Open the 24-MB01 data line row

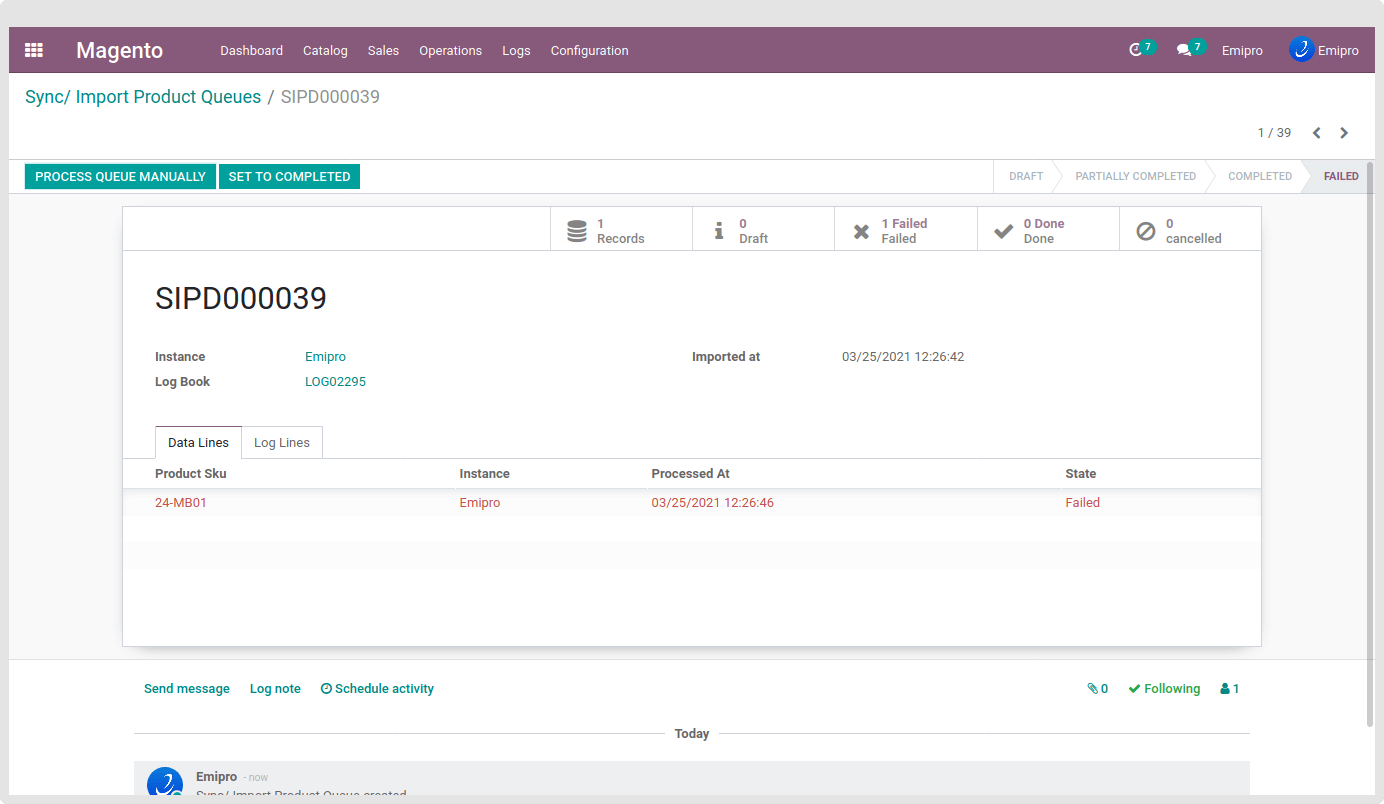pyautogui.click(x=692, y=503)
